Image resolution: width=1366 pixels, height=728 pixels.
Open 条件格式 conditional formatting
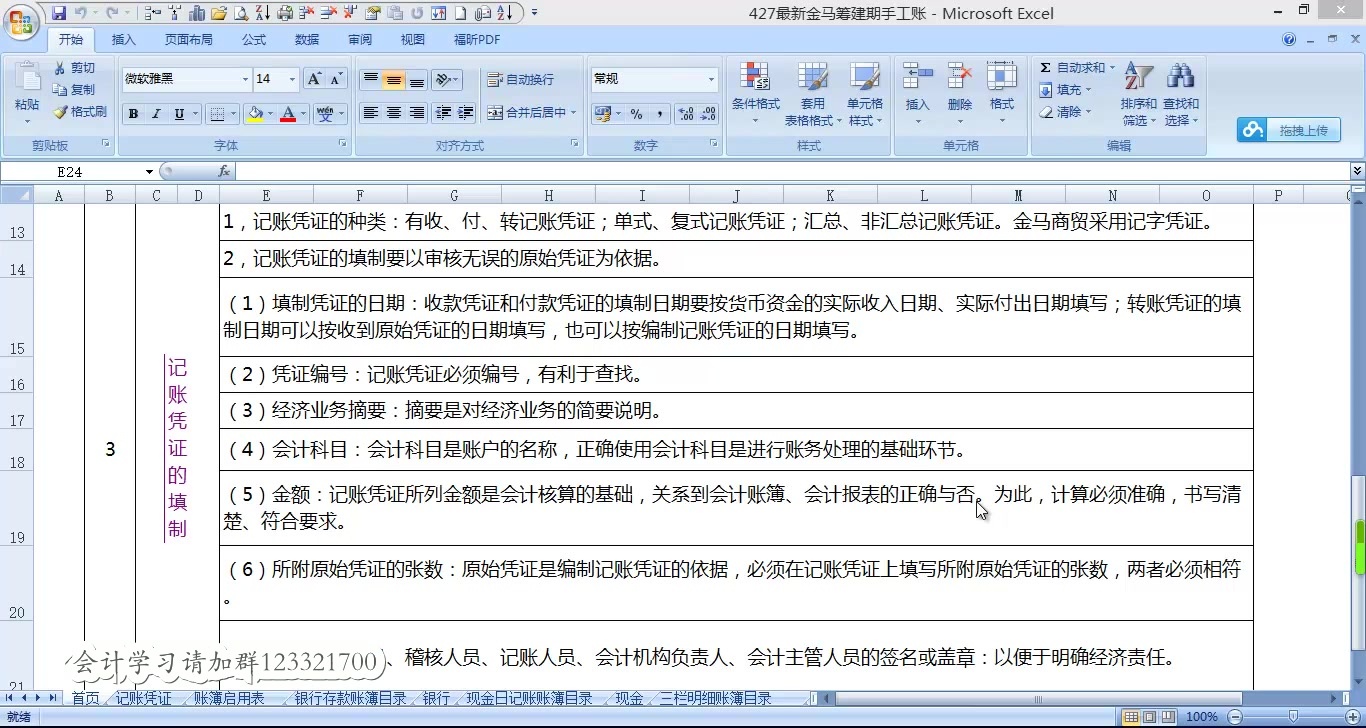coord(755,93)
